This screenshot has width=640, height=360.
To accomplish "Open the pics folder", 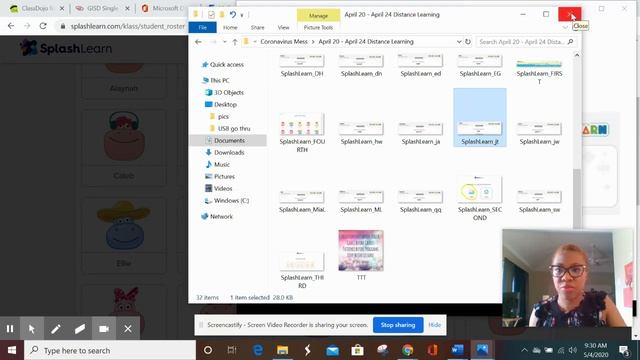I will [223, 116].
